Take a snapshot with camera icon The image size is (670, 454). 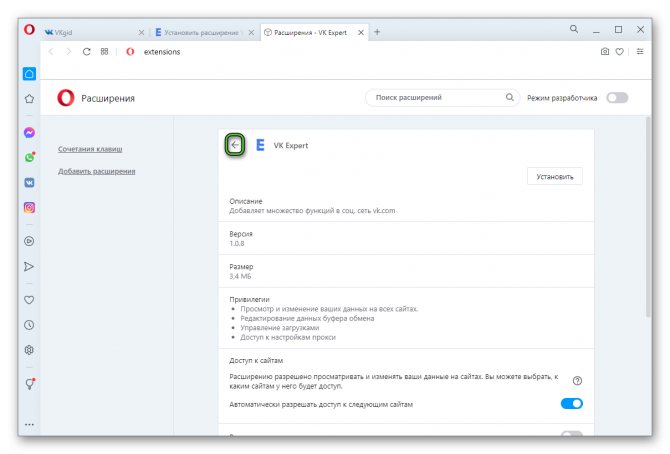click(605, 52)
